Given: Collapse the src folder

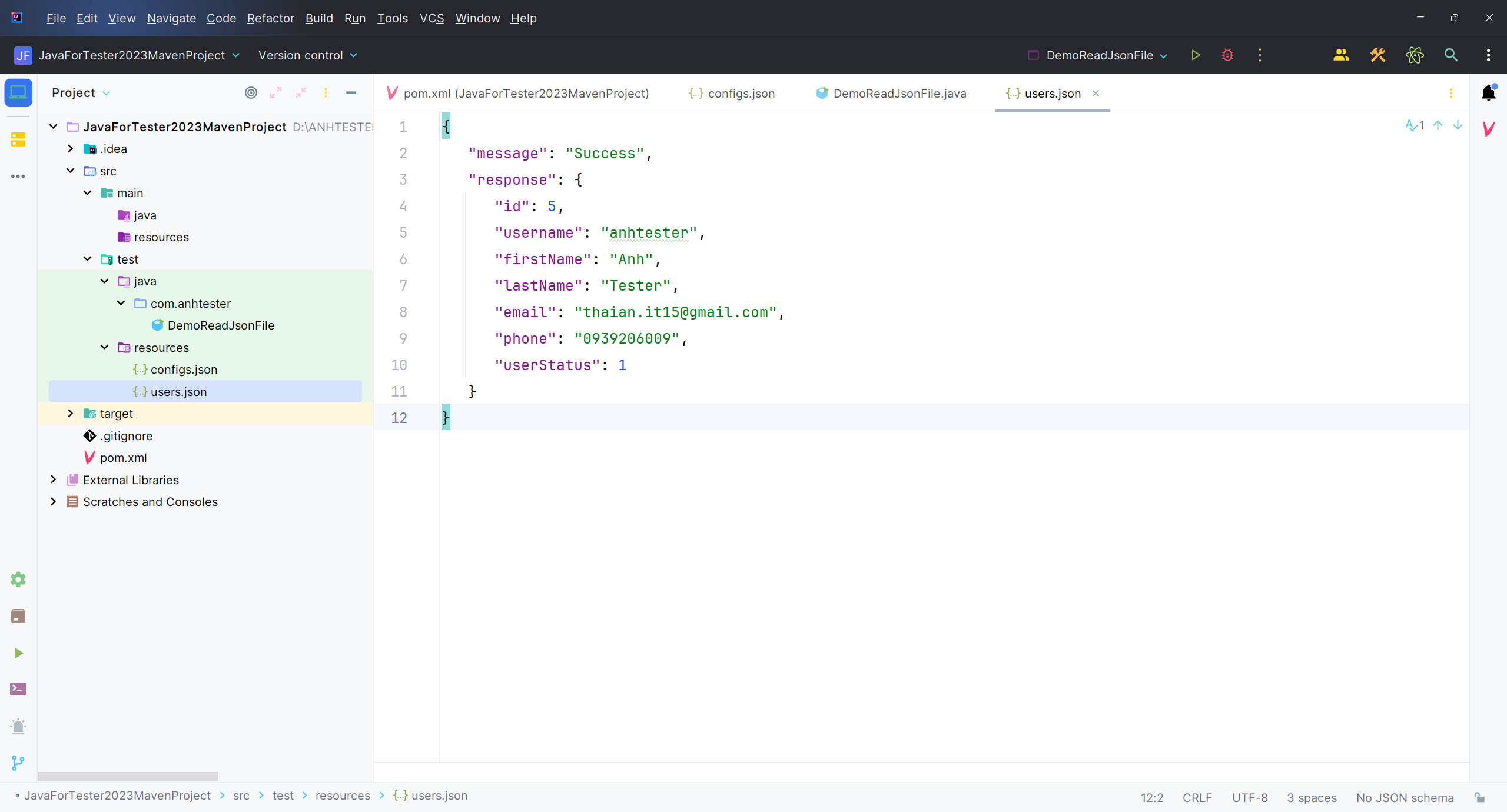Looking at the screenshot, I should click(x=70, y=171).
